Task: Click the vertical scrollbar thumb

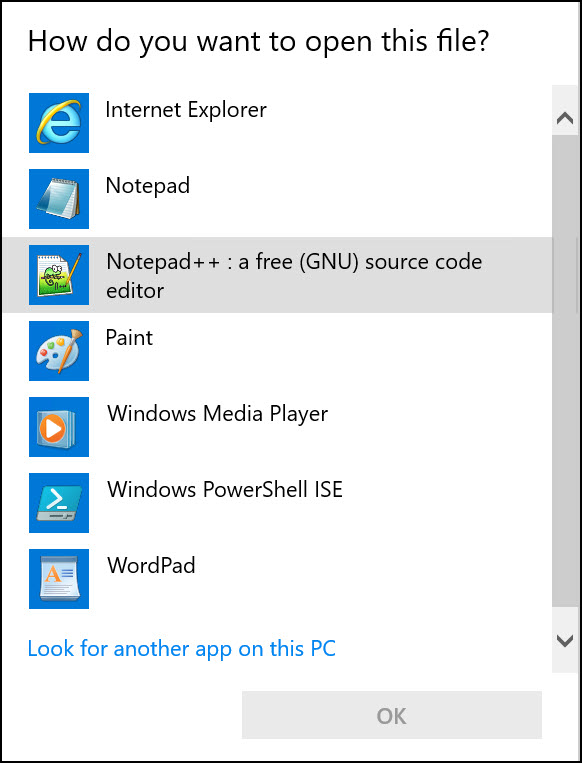Action: point(564,371)
